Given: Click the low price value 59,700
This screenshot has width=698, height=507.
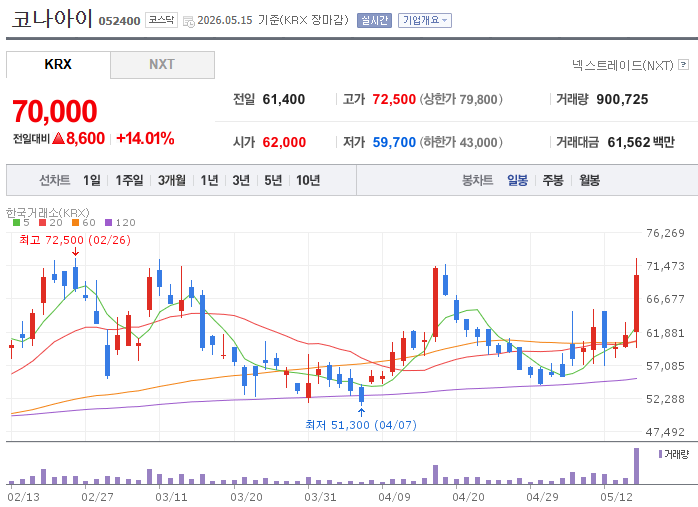Looking at the screenshot, I should tap(394, 142).
